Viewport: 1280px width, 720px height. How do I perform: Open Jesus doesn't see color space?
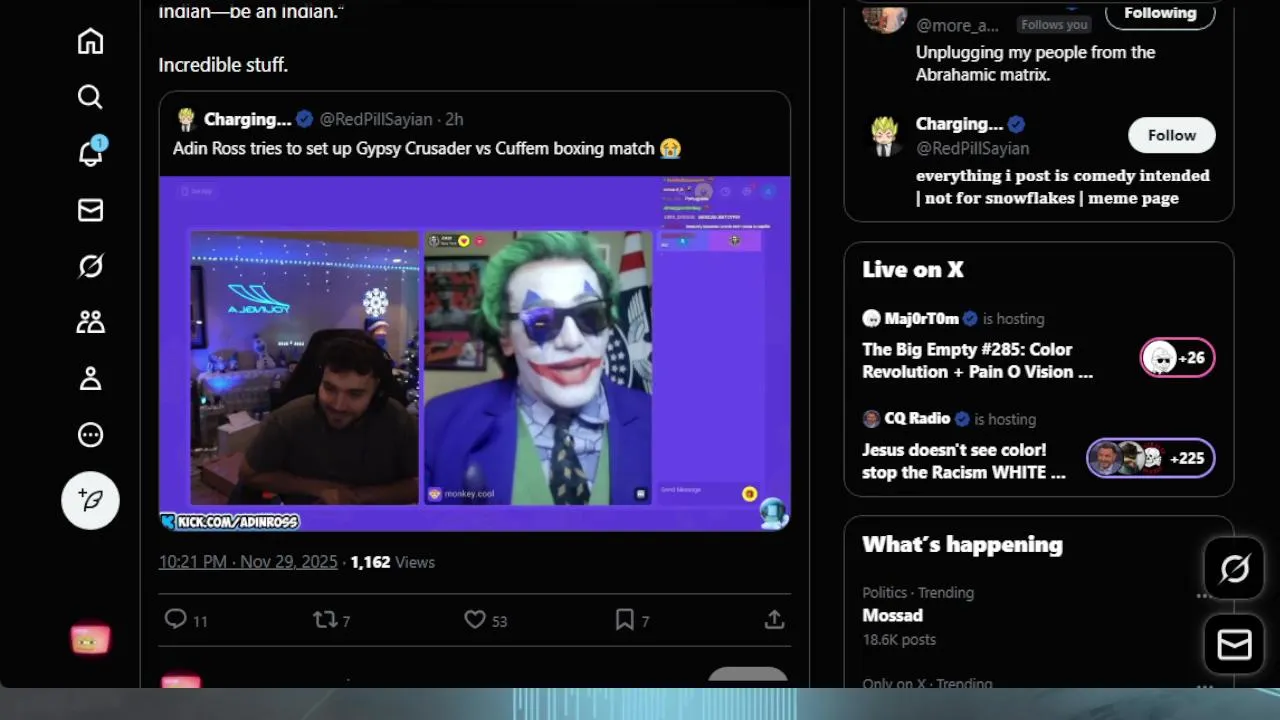964,461
